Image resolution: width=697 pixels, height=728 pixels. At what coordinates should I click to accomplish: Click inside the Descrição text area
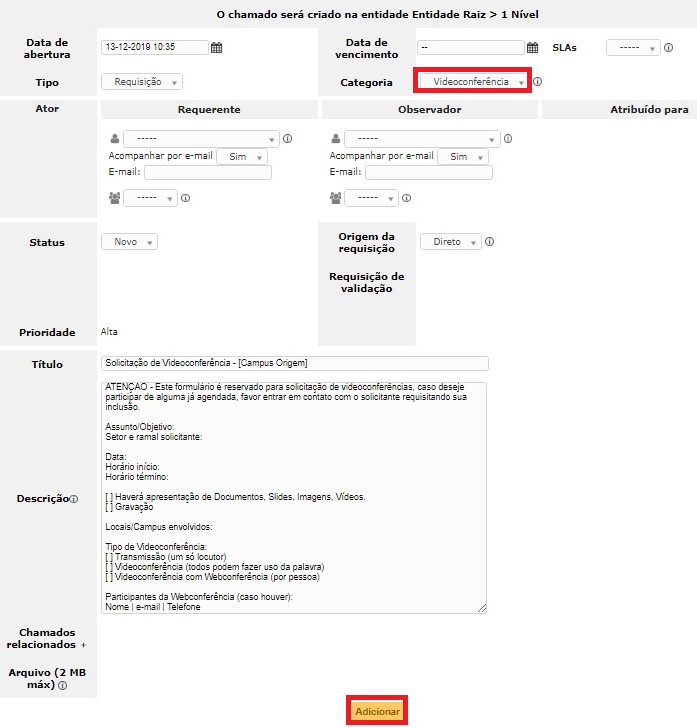tap(294, 497)
